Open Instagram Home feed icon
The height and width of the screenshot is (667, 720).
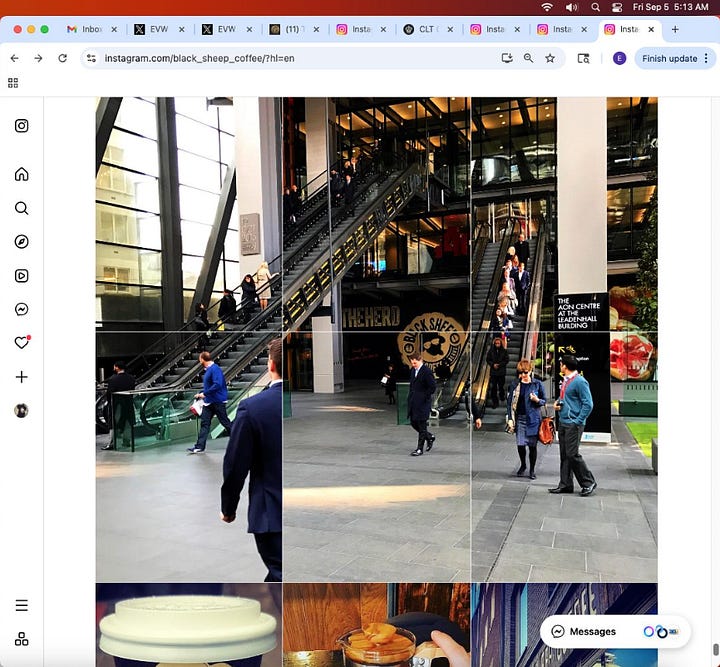point(22,174)
